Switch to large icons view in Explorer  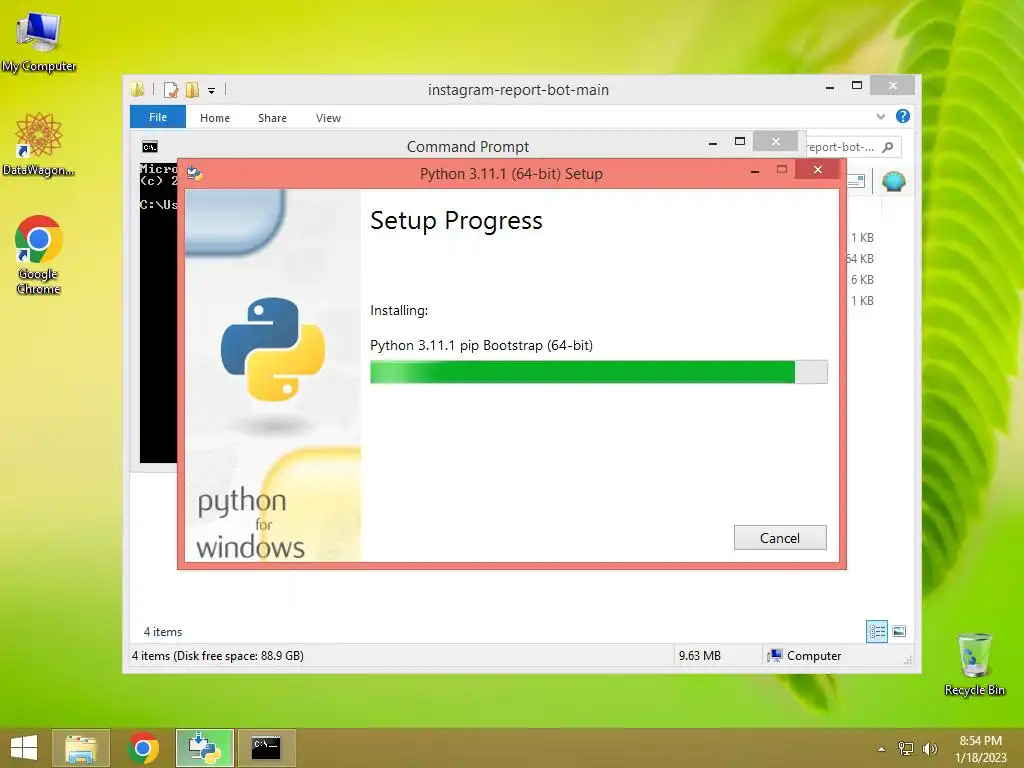coord(899,631)
